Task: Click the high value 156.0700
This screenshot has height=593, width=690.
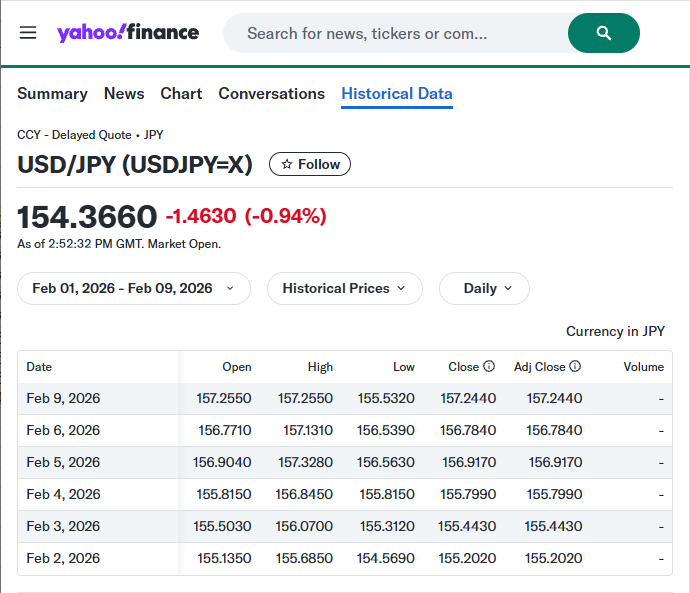Action: pyautogui.click(x=304, y=527)
